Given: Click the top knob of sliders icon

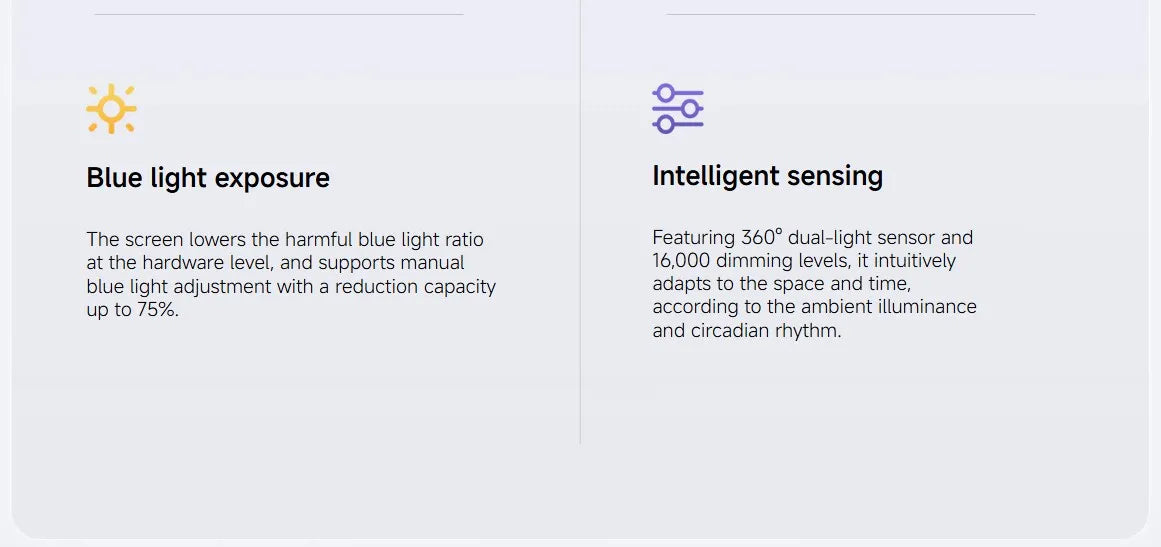Looking at the screenshot, I should coord(666,93).
